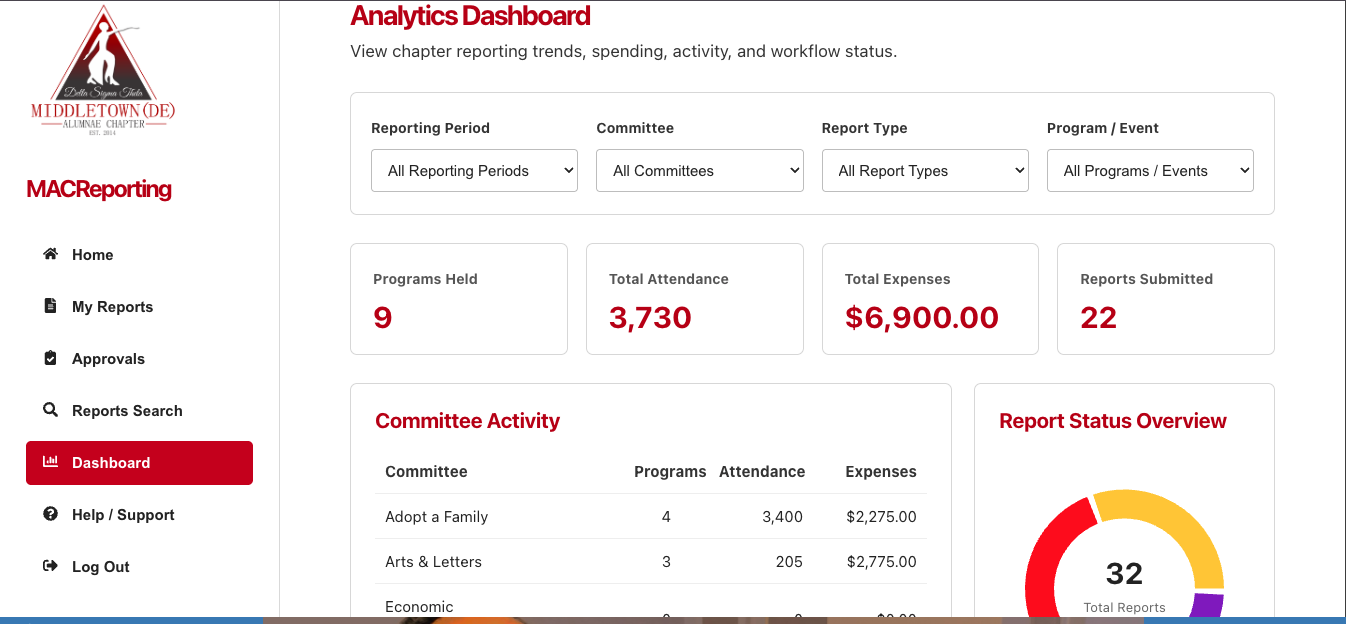Click the Committee Activity heading
Image resolution: width=1346 pixels, height=624 pixels.
click(x=467, y=421)
